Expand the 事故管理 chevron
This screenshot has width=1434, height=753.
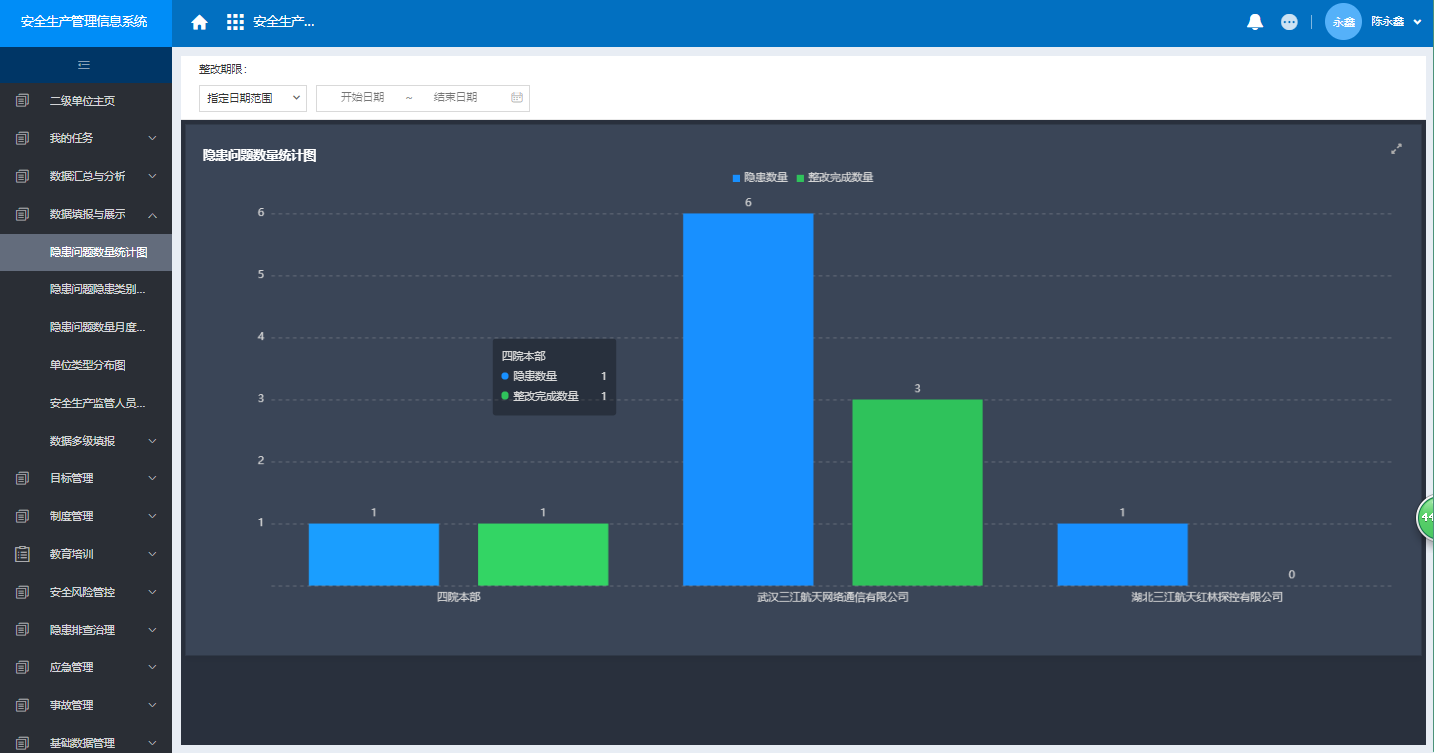[152, 705]
